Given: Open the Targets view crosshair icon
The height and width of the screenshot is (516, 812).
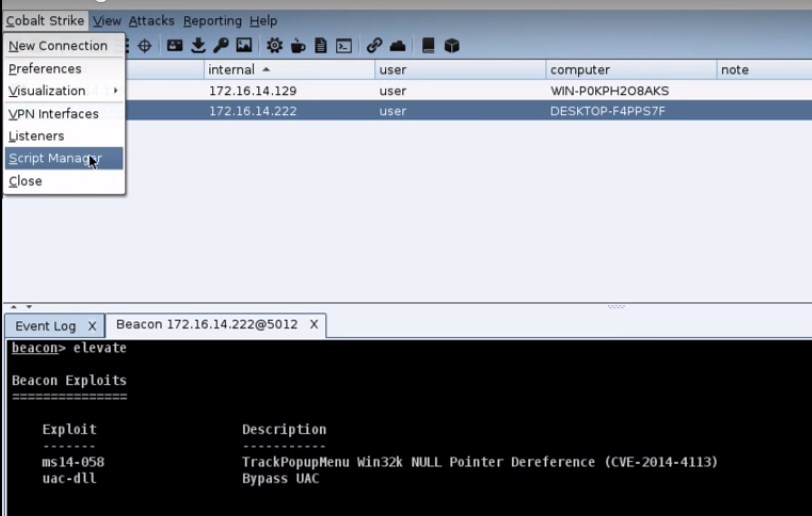Looking at the screenshot, I should pyautogui.click(x=144, y=46).
